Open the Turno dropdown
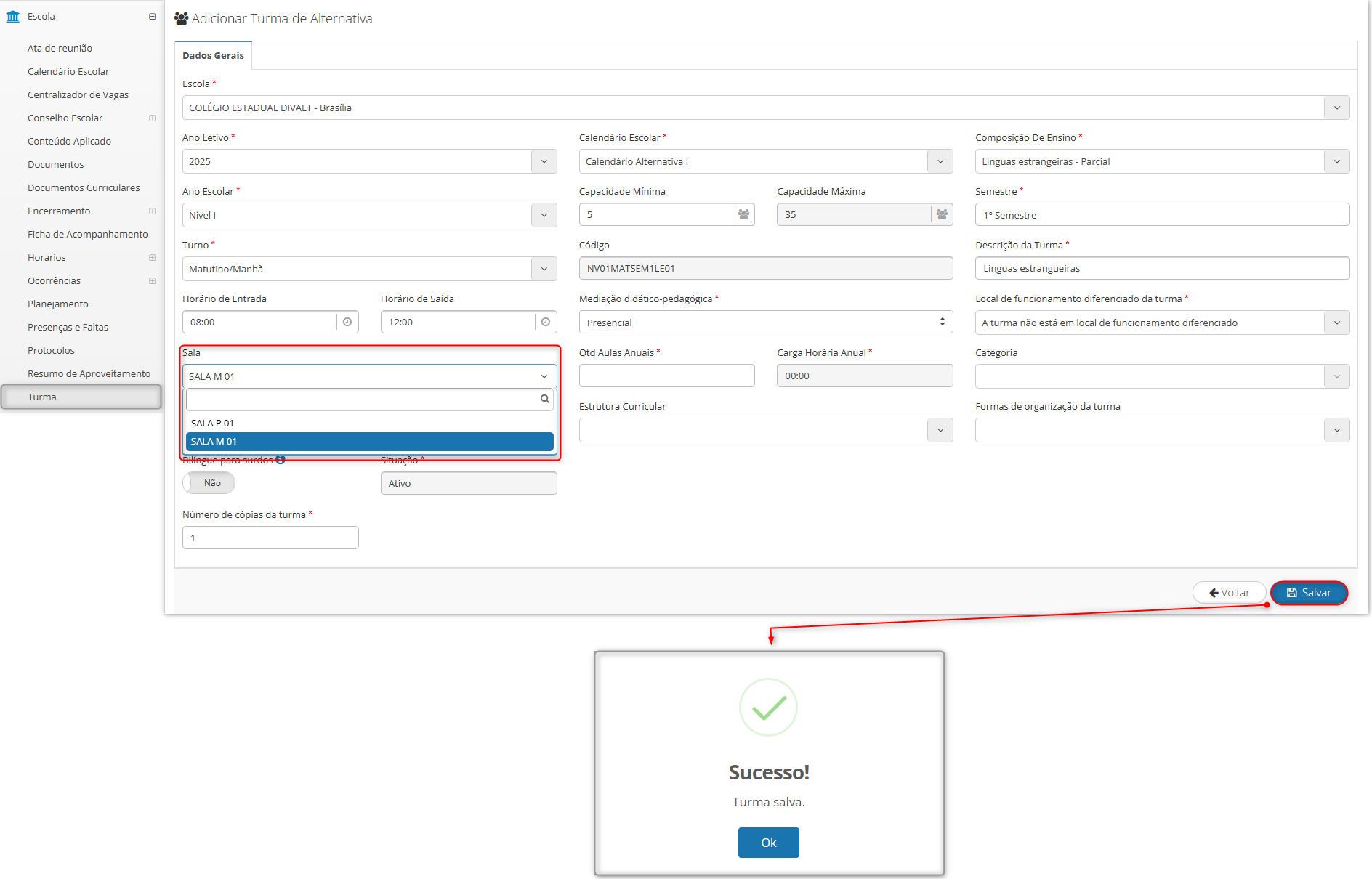 [369, 270]
